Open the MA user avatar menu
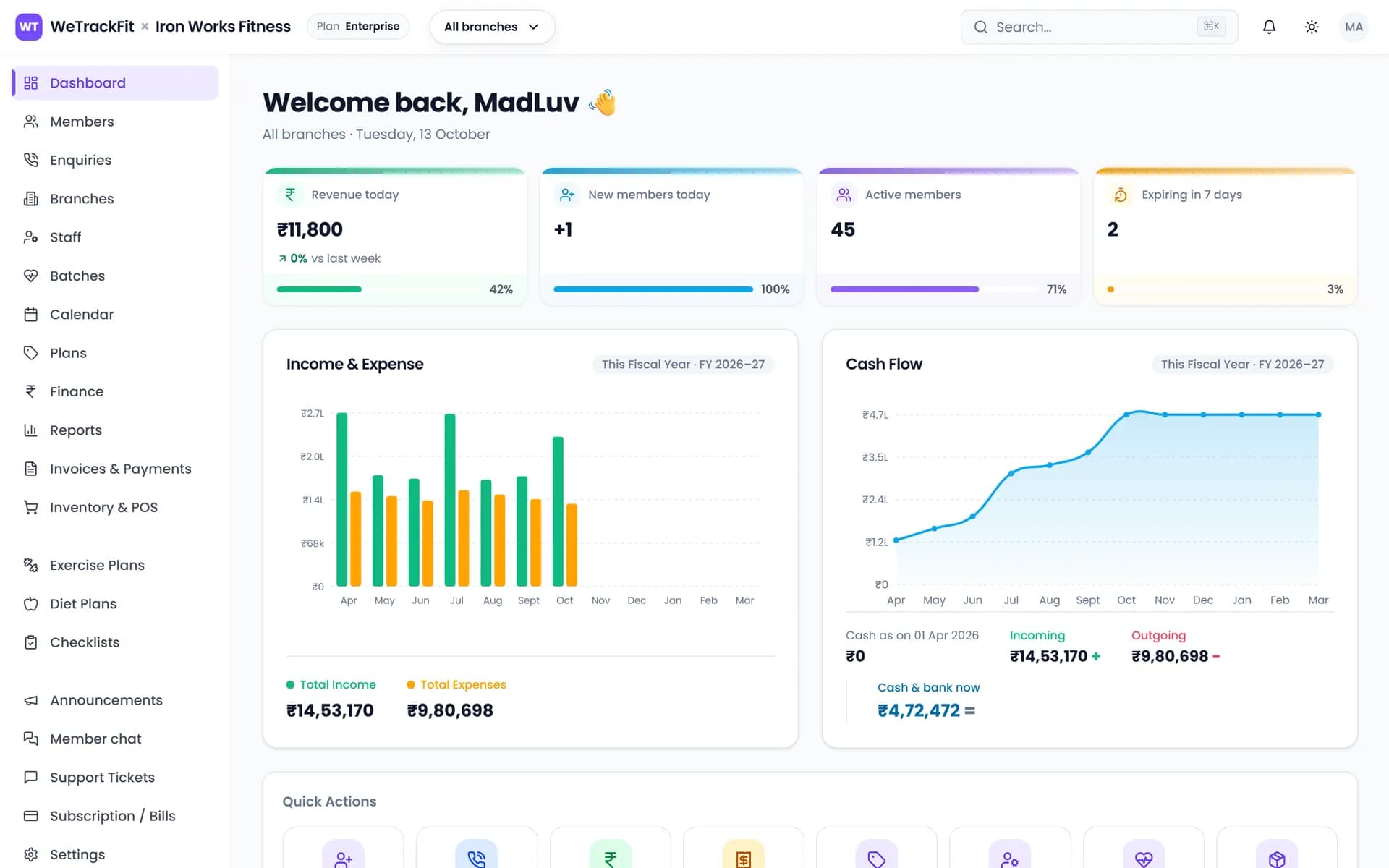Image resolution: width=1389 pixels, height=868 pixels. (x=1354, y=27)
